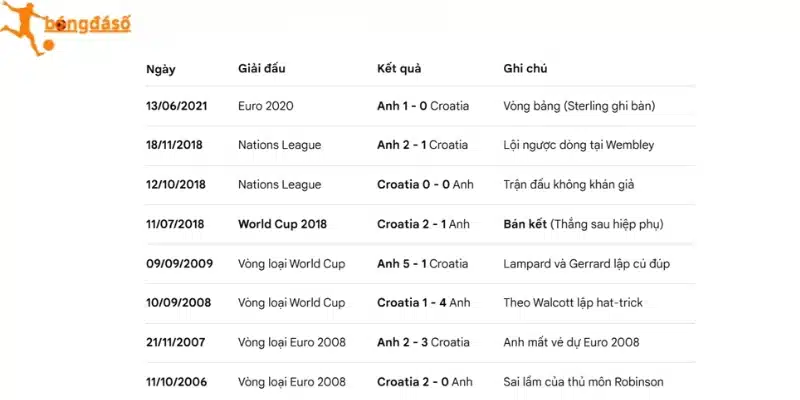Viewport: 800px width, 400px height.
Task: Select the Ngày column header
Action: point(160,69)
